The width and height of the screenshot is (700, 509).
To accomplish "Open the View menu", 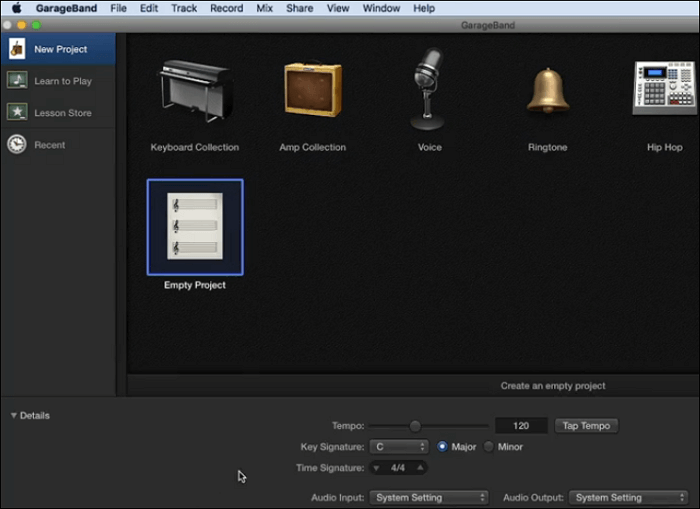I will coord(338,8).
